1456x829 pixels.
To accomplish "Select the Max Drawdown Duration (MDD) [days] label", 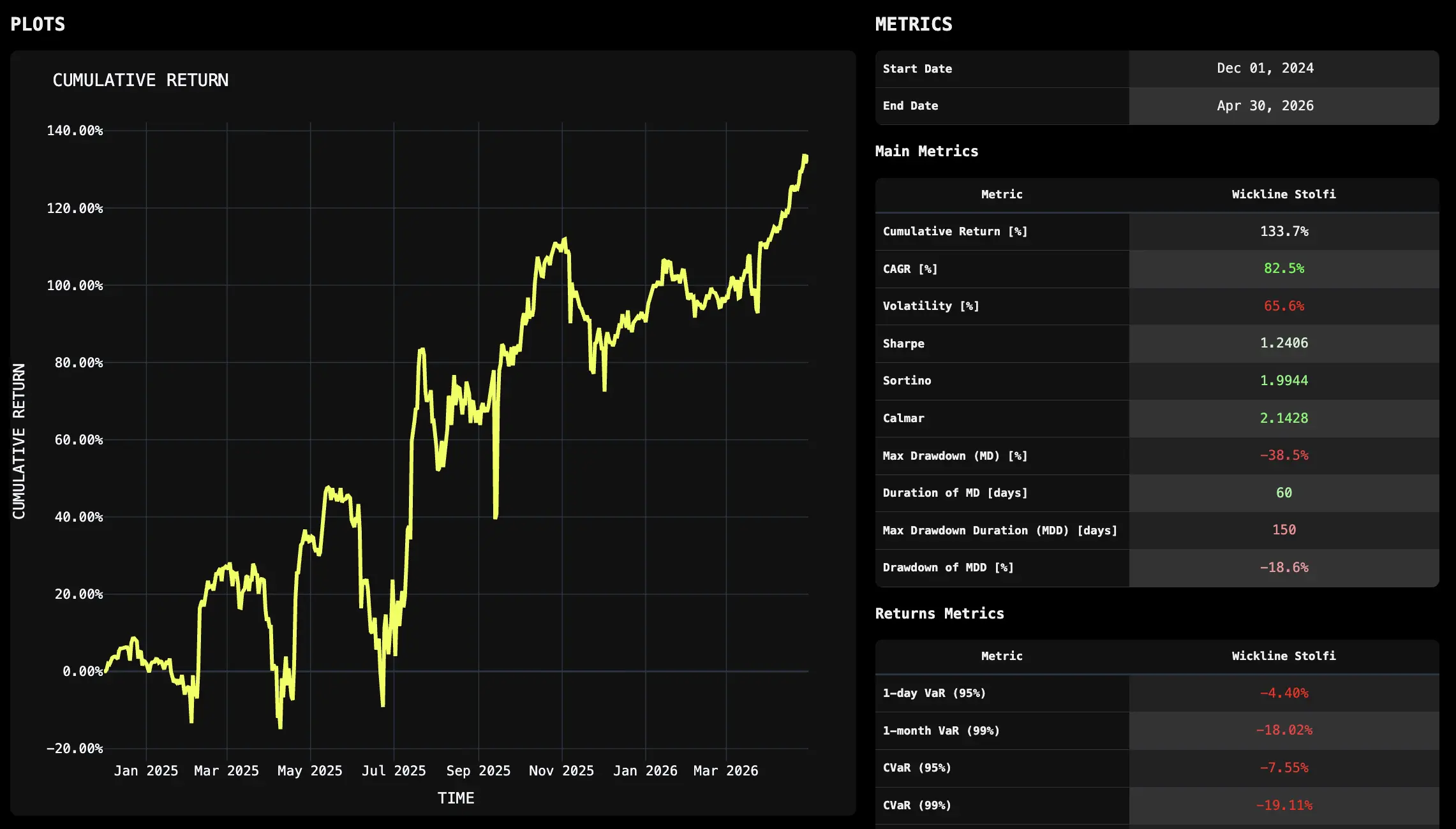I will [1000, 531].
